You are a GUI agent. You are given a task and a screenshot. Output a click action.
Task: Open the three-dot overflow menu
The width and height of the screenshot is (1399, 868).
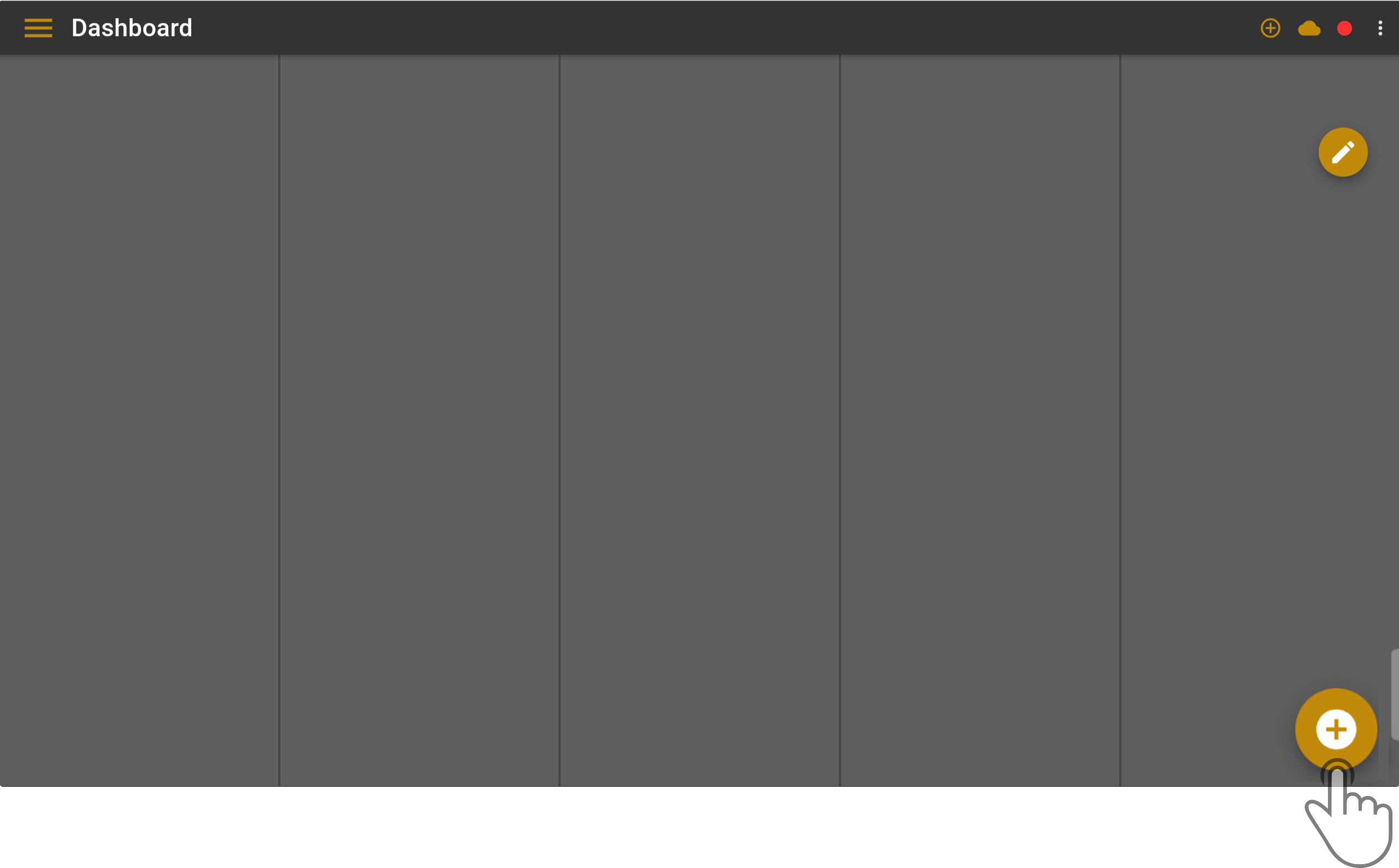pyautogui.click(x=1380, y=27)
